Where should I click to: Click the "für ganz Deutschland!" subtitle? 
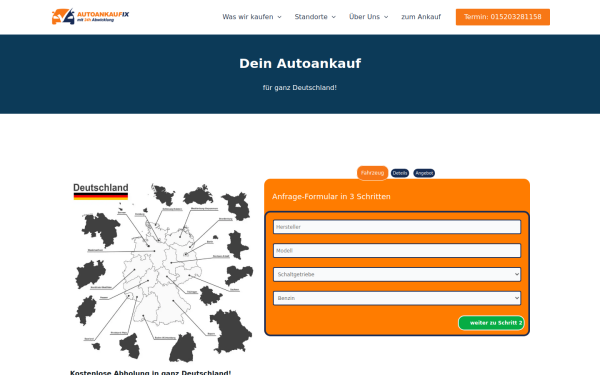point(300,88)
